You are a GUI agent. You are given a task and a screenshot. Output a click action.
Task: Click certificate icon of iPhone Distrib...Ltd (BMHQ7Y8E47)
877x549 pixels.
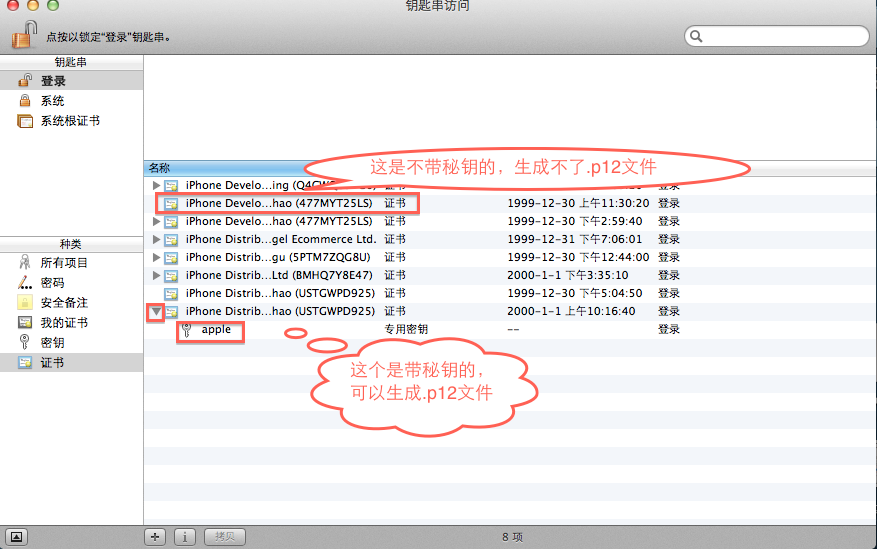171,275
